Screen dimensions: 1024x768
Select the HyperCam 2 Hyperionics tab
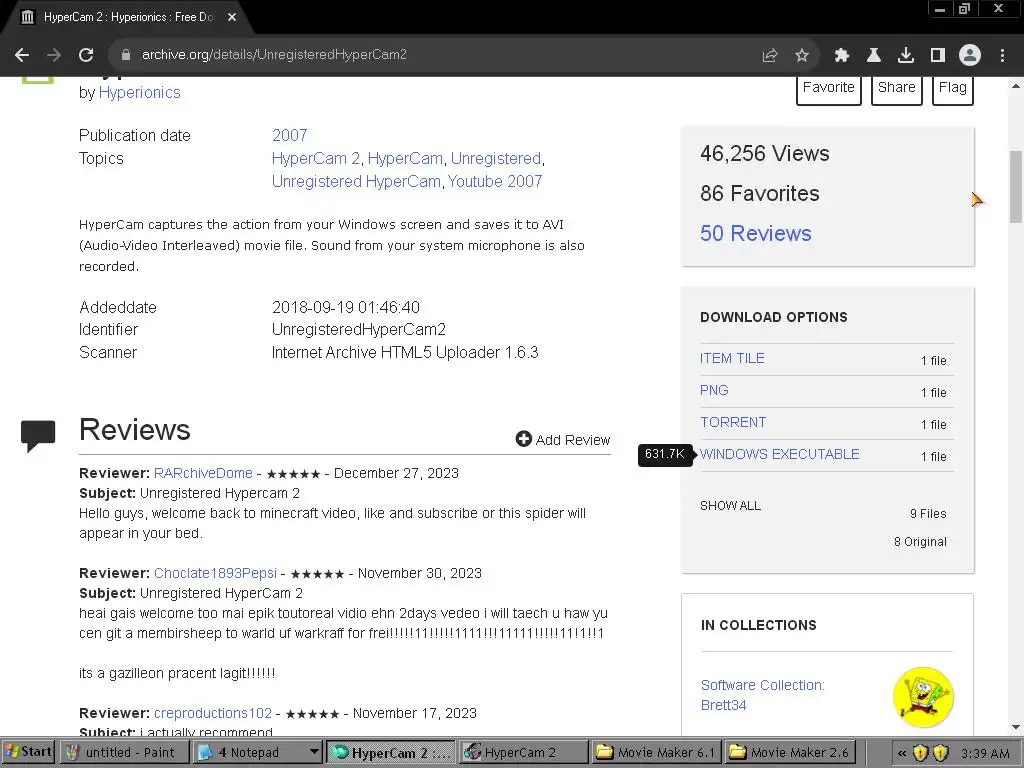click(128, 17)
